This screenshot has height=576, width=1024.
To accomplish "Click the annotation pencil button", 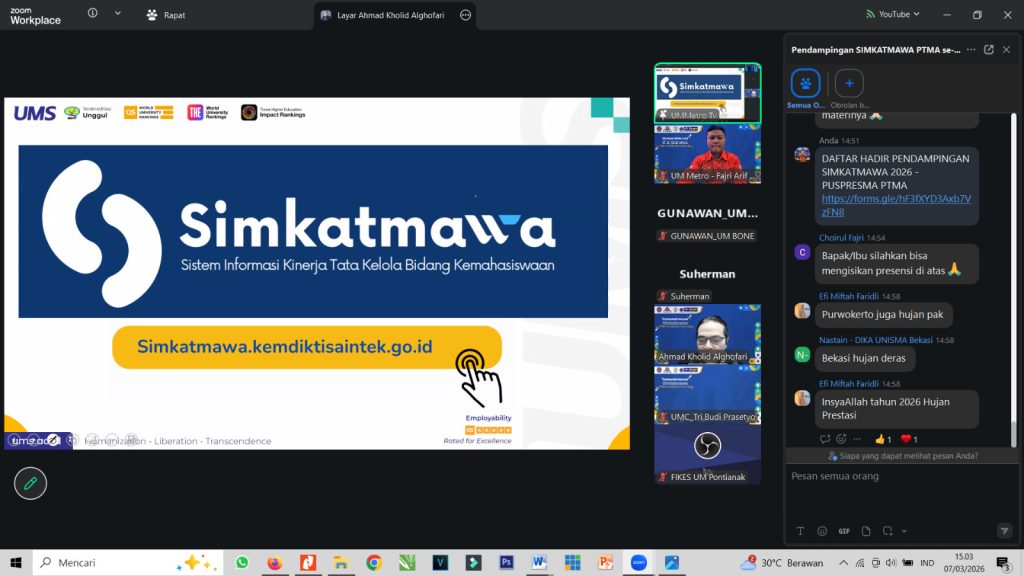I will [30, 483].
